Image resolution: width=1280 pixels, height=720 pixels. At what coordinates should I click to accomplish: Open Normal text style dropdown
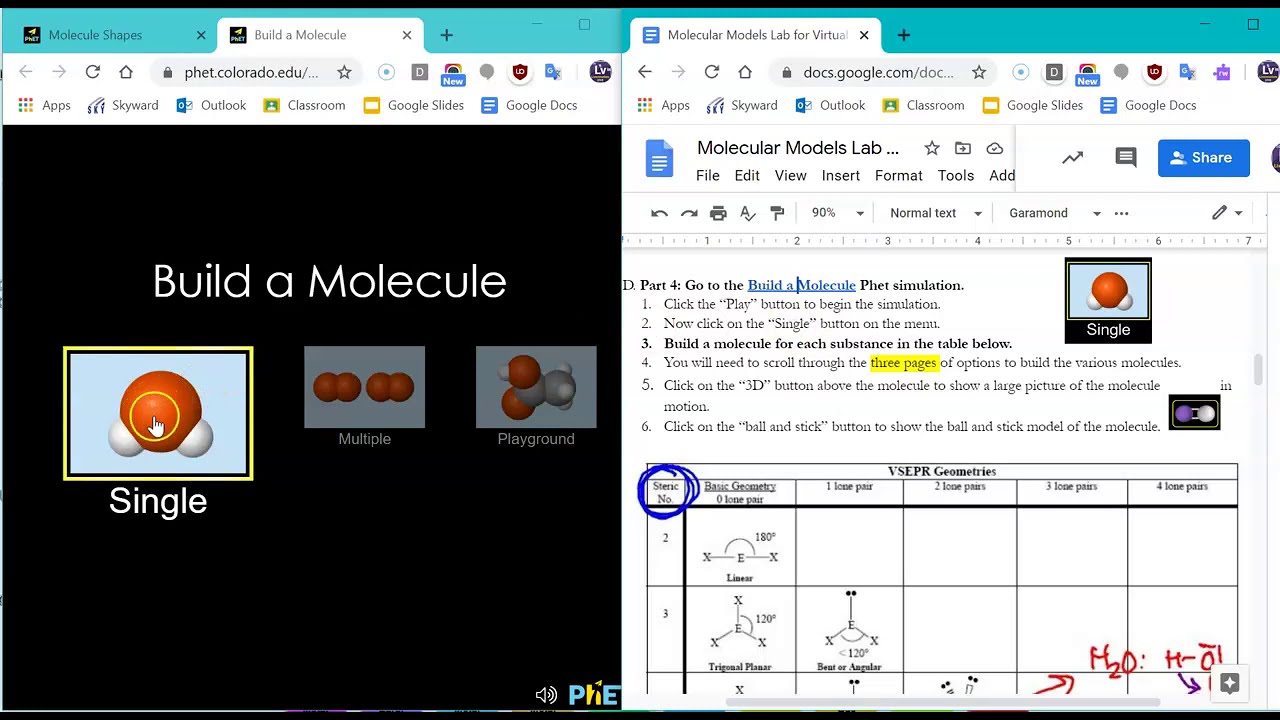pyautogui.click(x=936, y=213)
